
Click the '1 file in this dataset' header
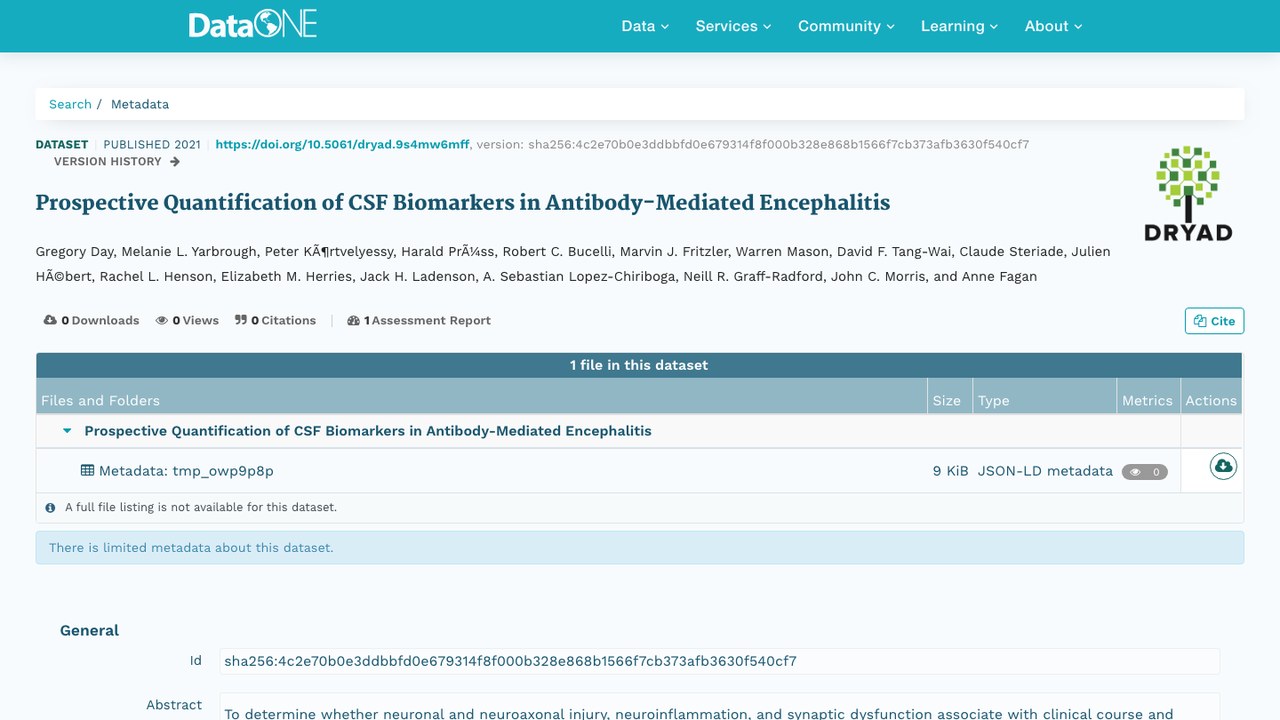tap(639, 365)
